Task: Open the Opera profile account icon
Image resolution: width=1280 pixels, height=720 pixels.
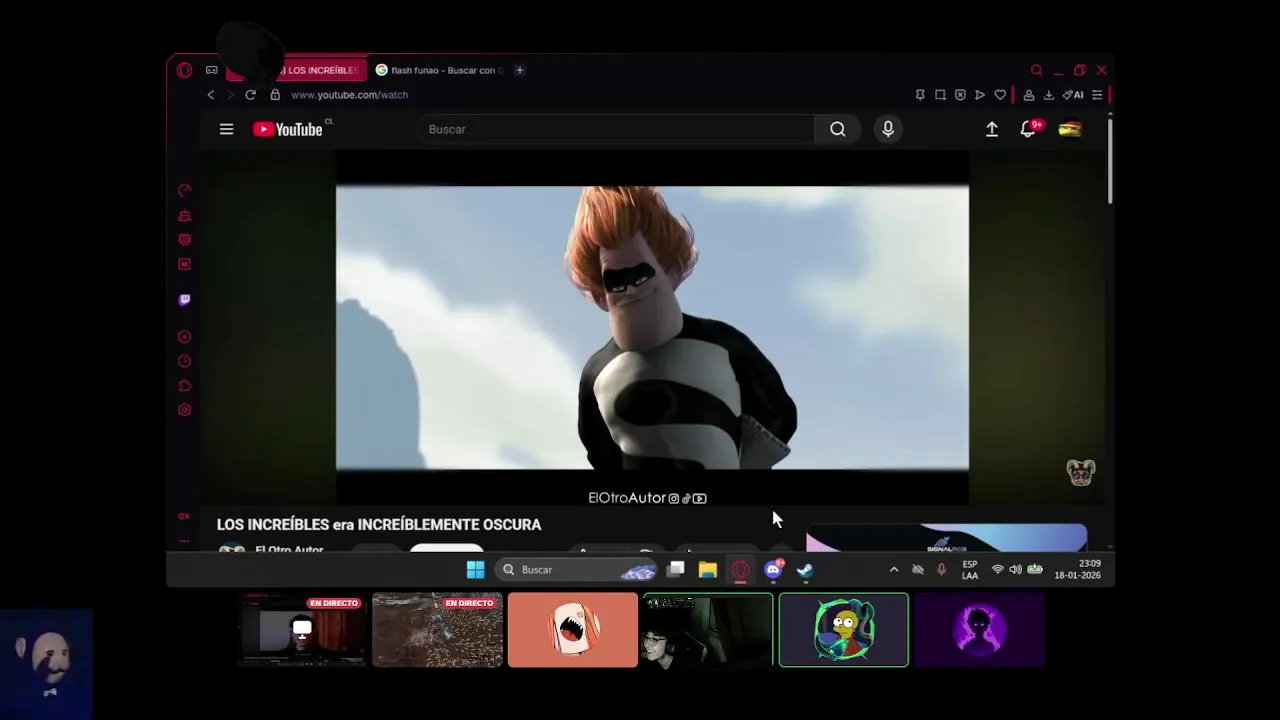Action: click(x=1028, y=95)
